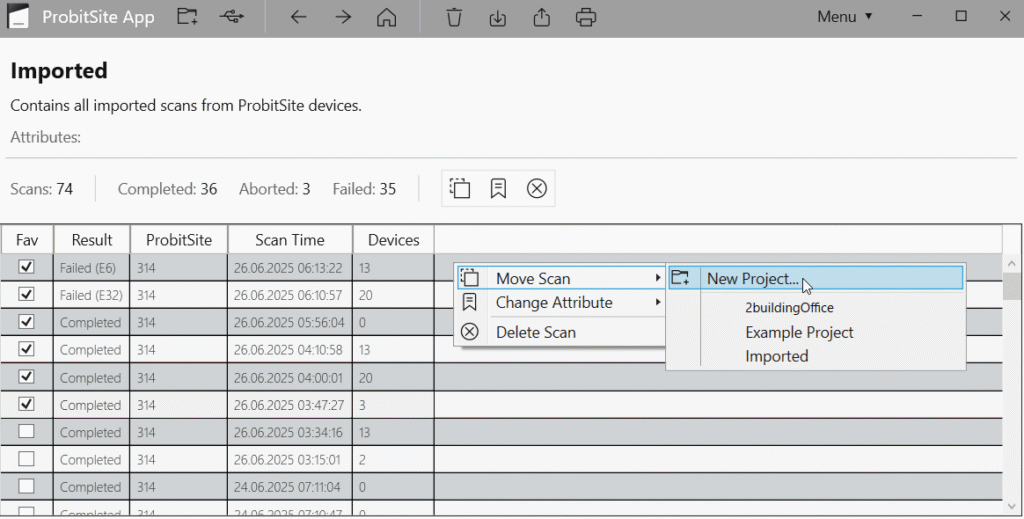
Task: Choose Move Scan from context menu
Action: tap(560, 278)
